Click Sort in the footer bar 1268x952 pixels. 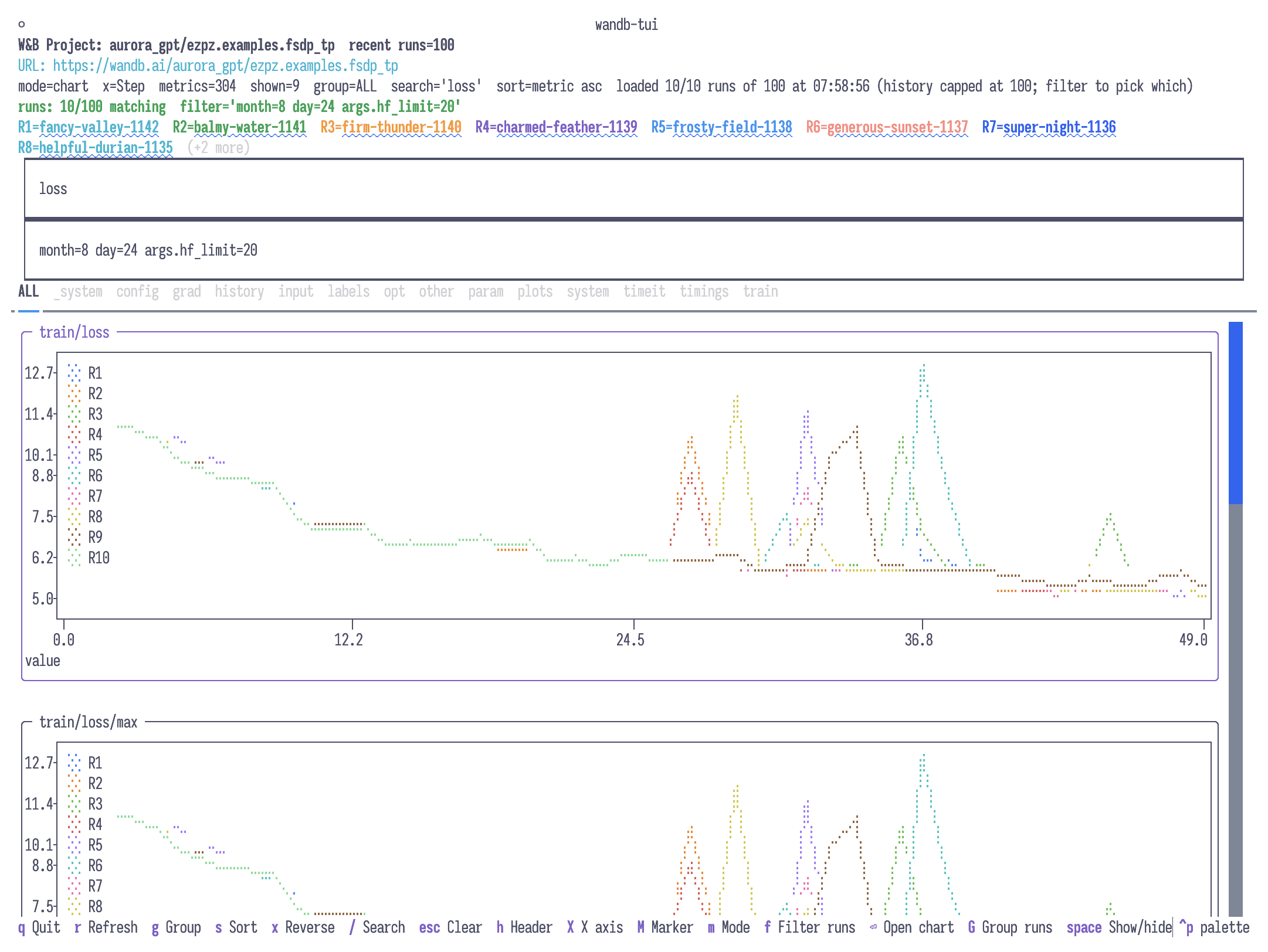pos(236,927)
